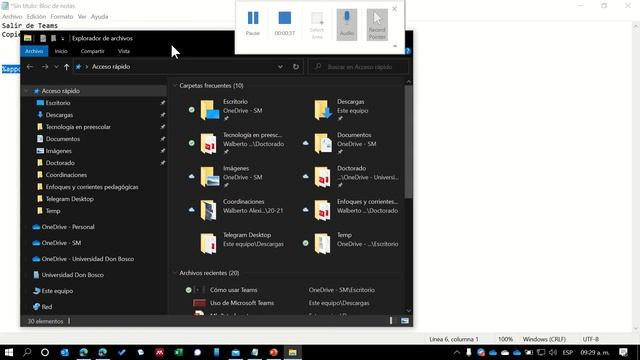Open Archivo menu in Bloc de notas
Viewport: 640px width, 360px height.
pos(12,16)
